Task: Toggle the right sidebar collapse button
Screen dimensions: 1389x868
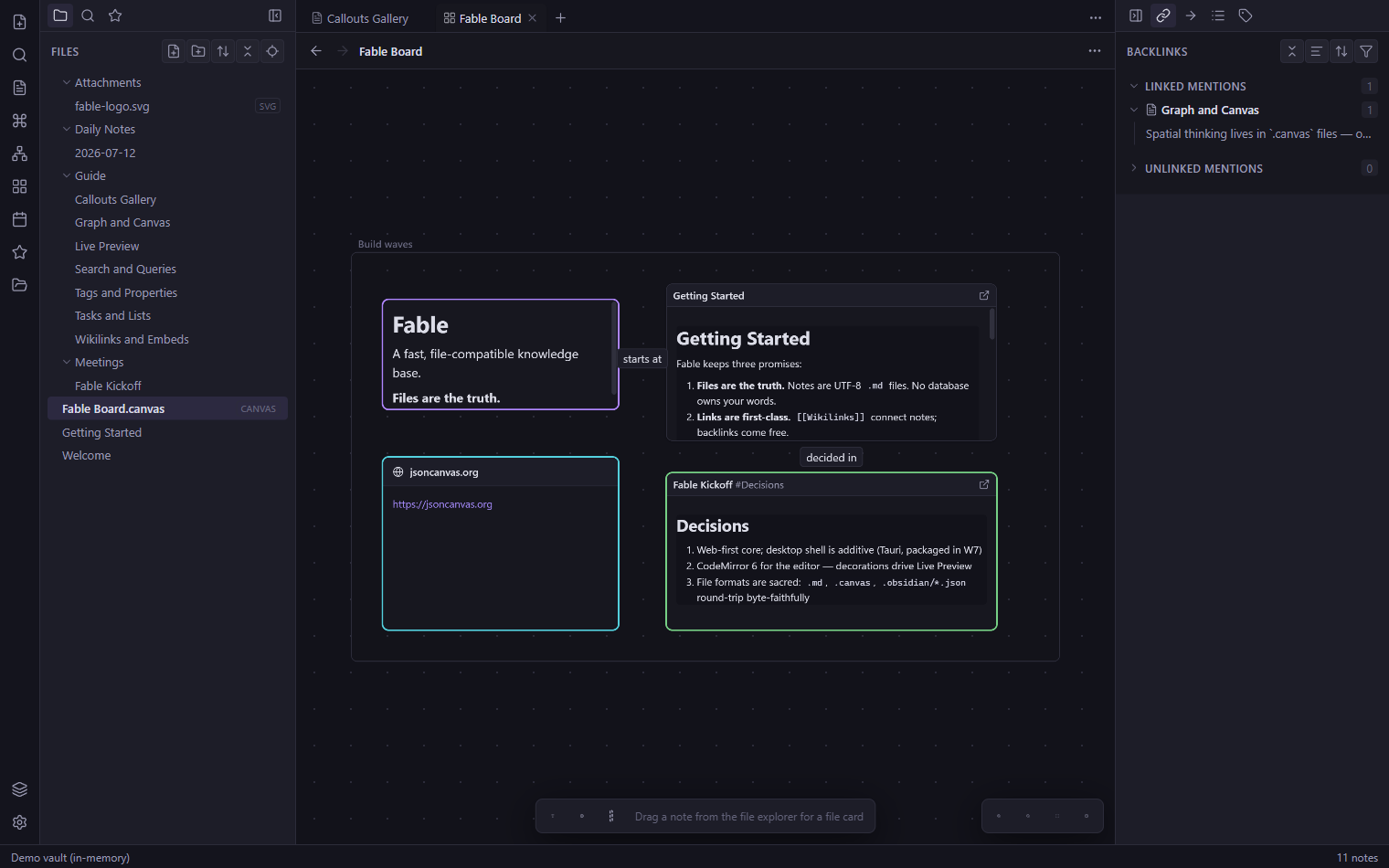Action: pyautogui.click(x=1136, y=16)
